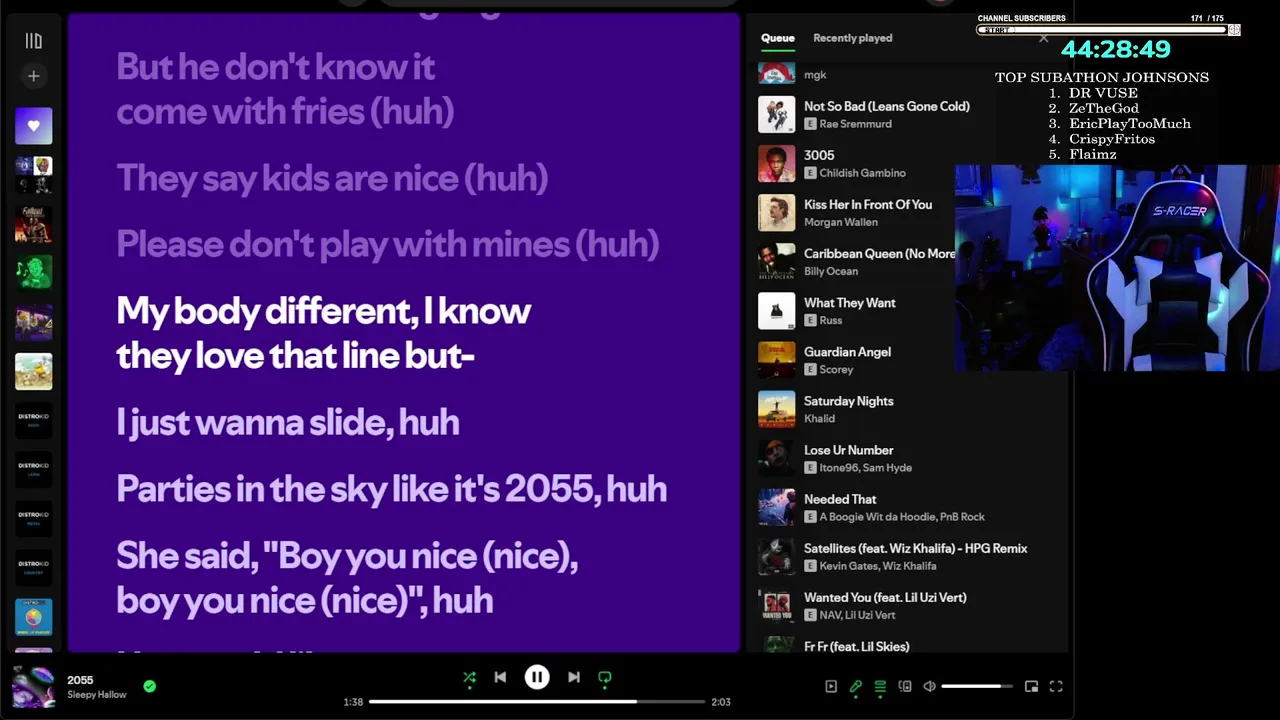Toggle repeat mode

tap(605, 678)
